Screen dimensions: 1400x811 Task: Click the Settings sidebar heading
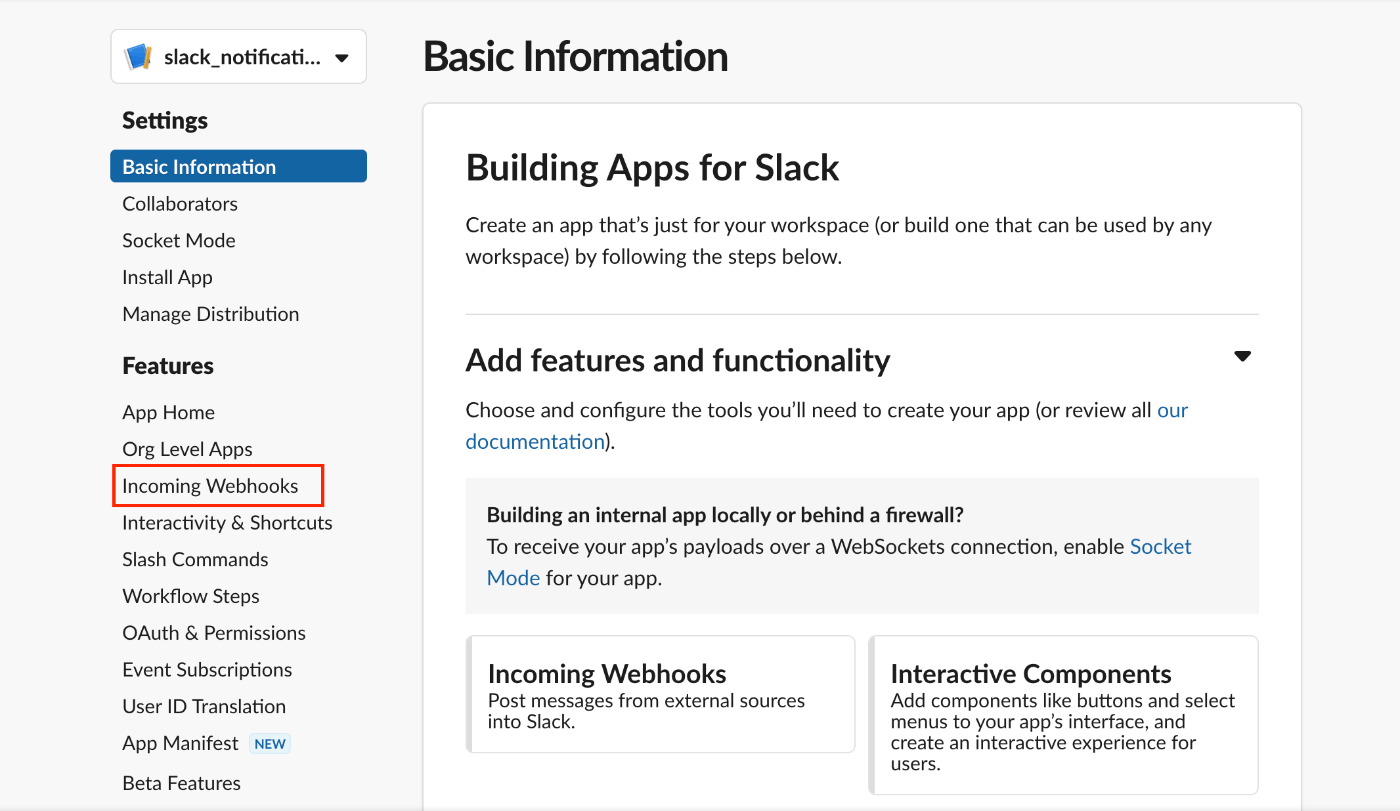tap(165, 121)
